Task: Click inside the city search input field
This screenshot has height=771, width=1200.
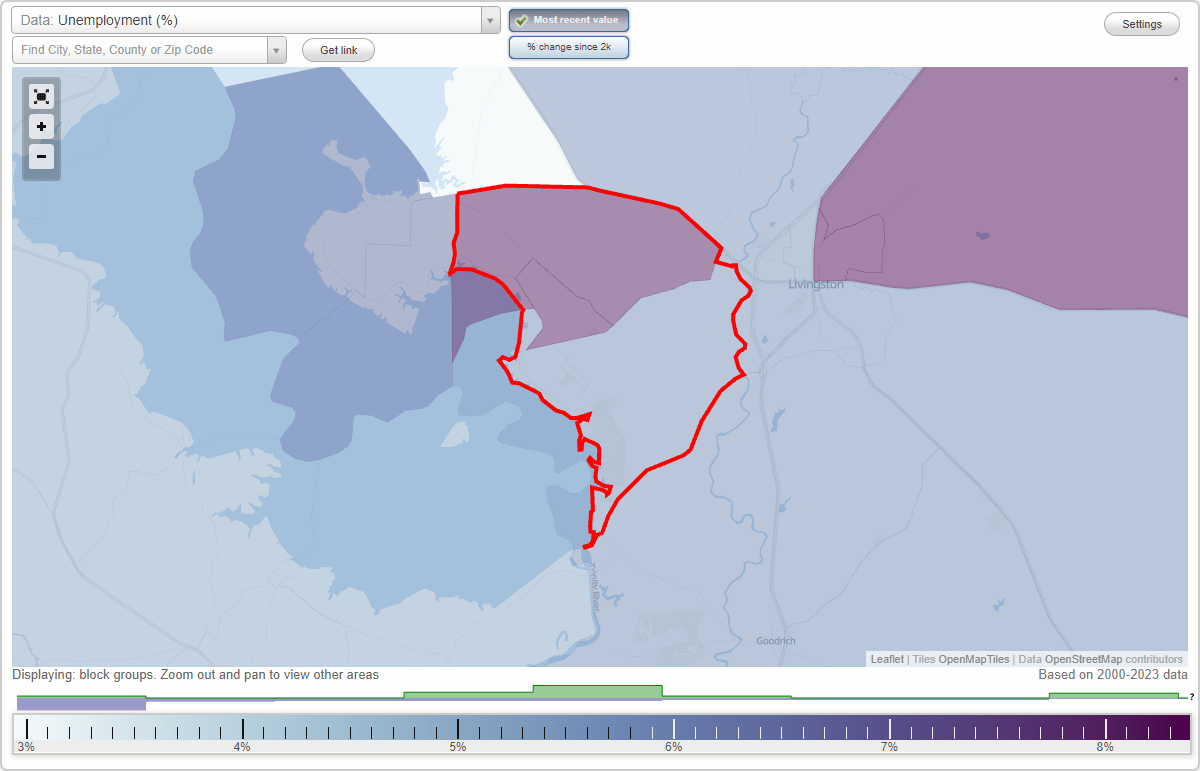Action: click(x=140, y=49)
